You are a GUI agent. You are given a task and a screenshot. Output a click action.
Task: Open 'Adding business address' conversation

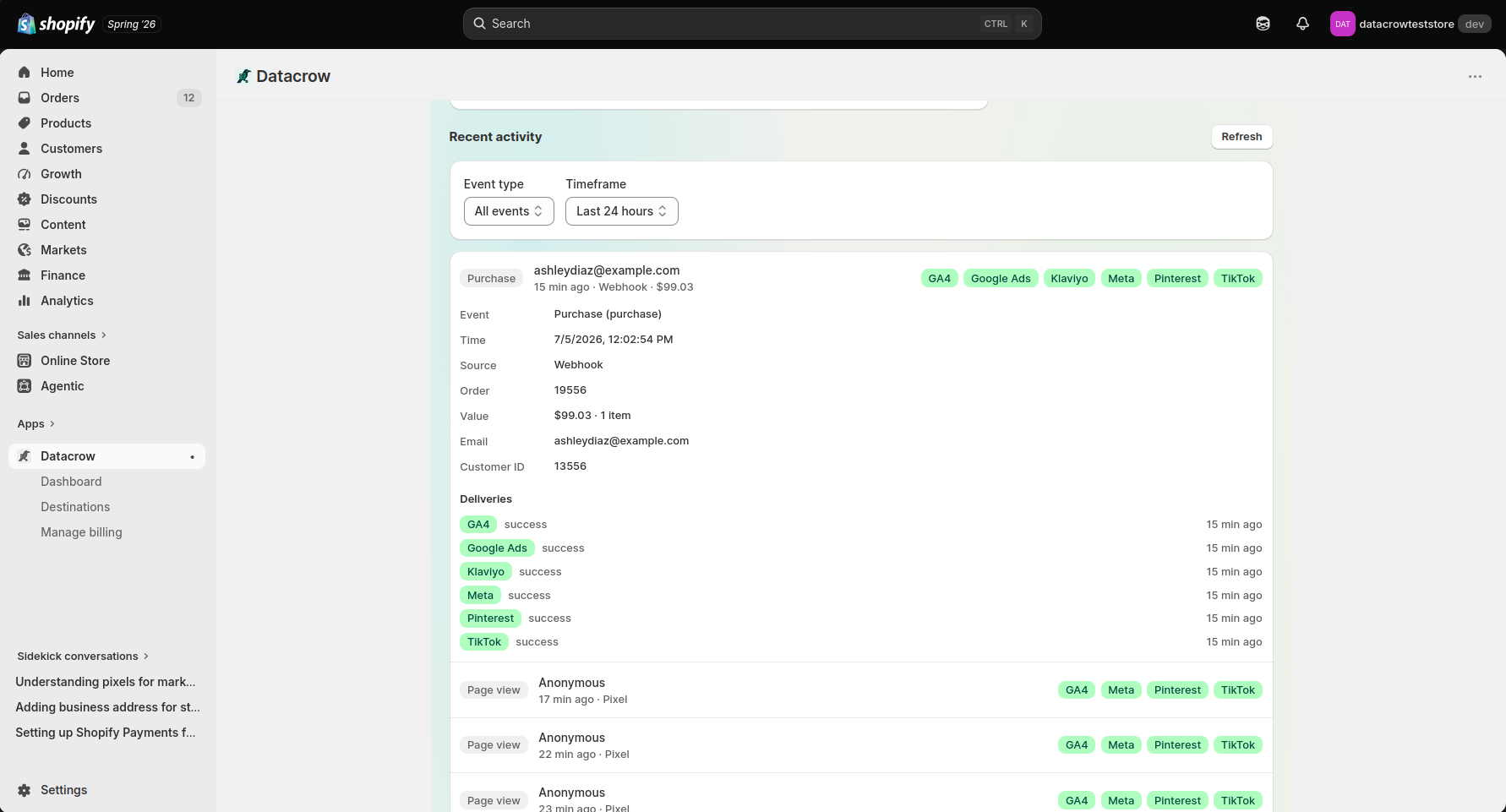coord(107,707)
